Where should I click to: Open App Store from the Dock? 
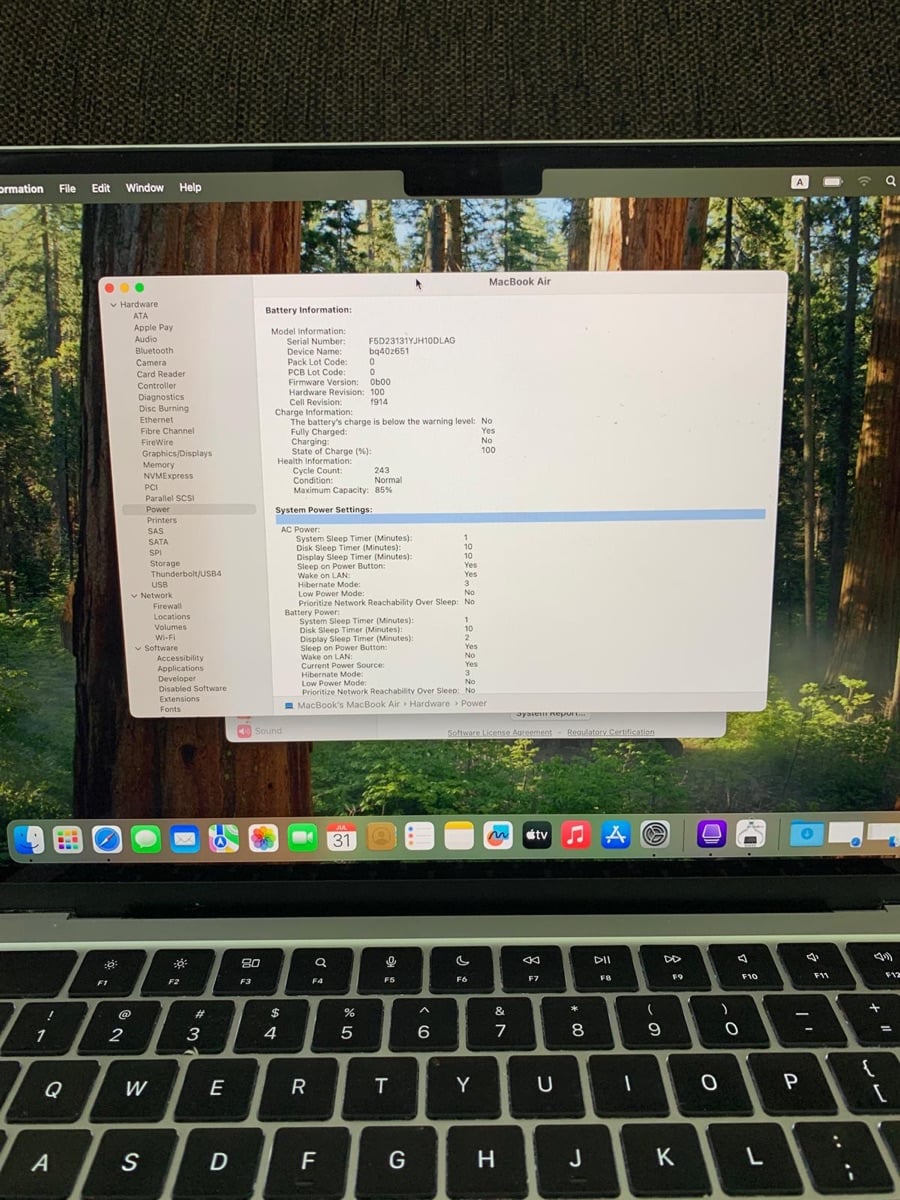[x=615, y=835]
